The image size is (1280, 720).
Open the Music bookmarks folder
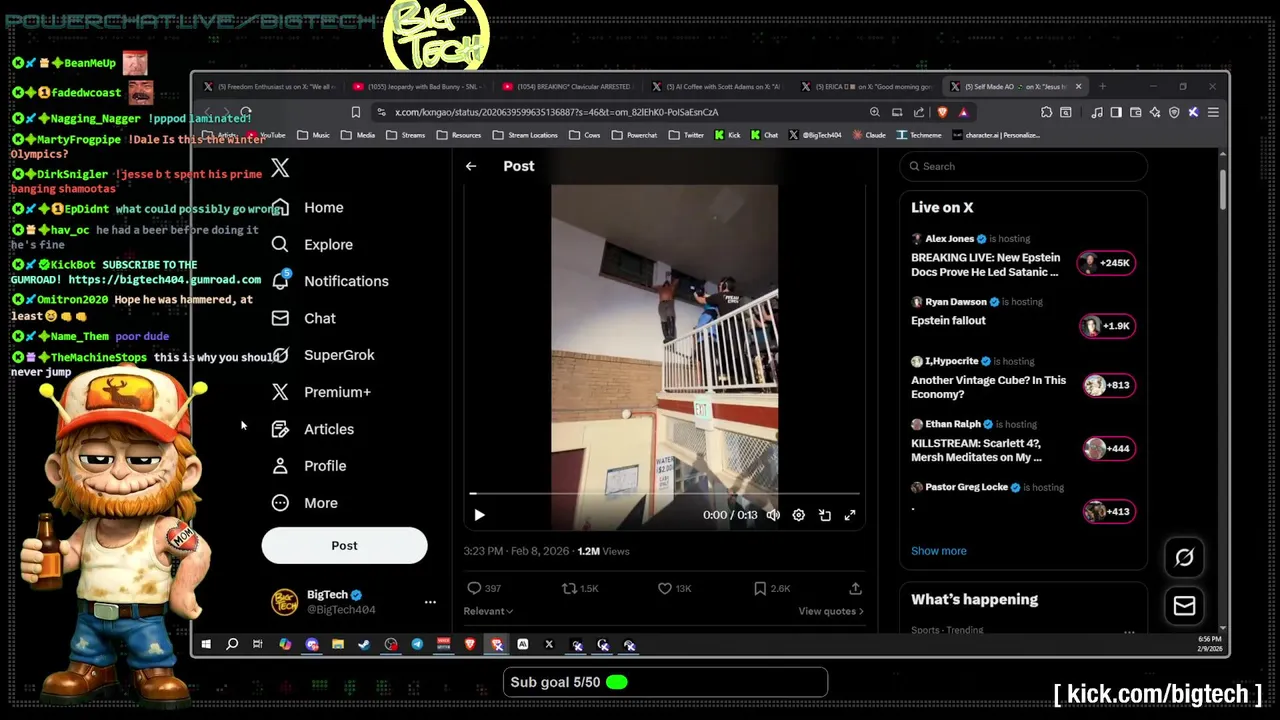(x=313, y=135)
